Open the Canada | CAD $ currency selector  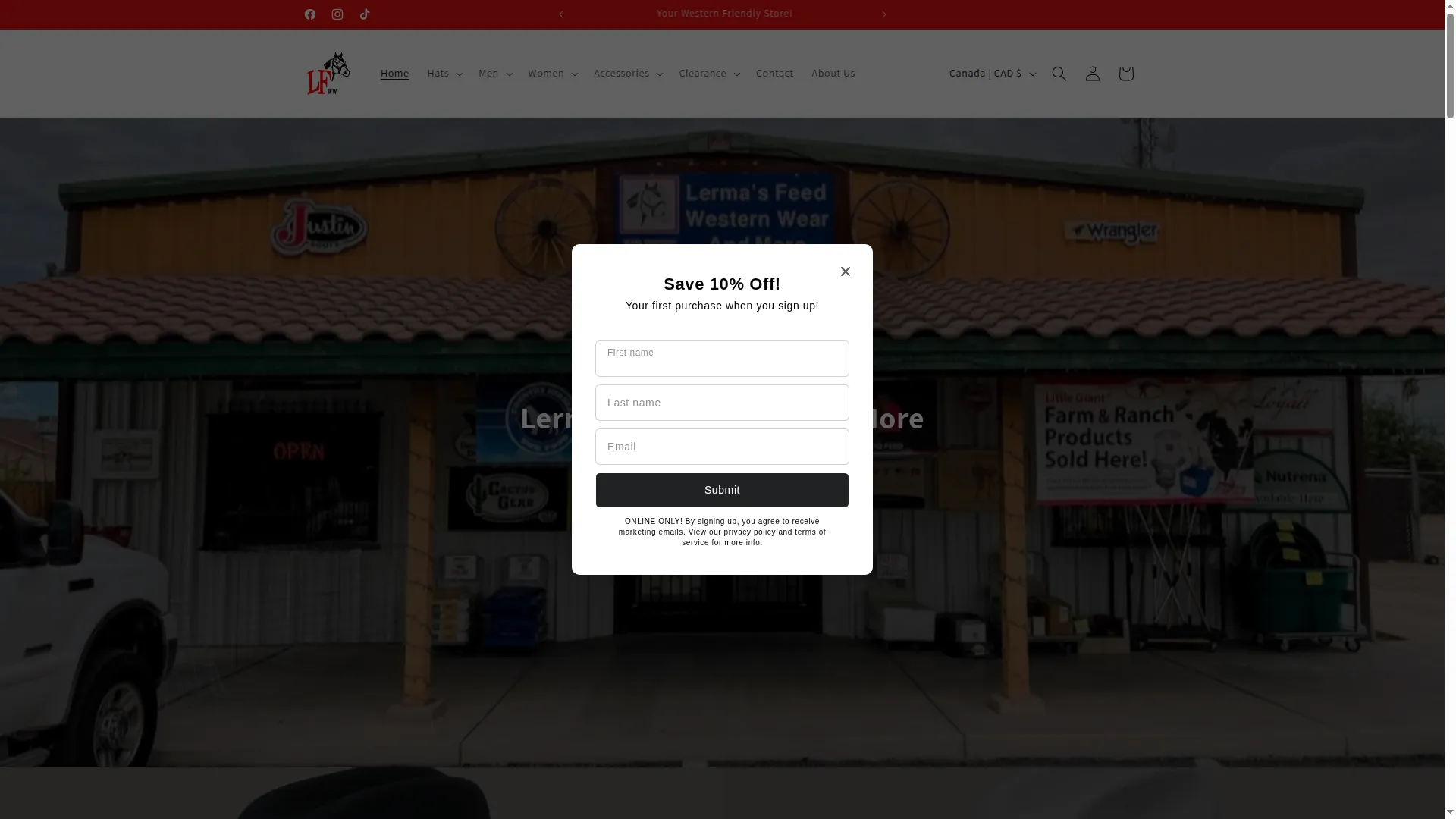click(x=993, y=74)
